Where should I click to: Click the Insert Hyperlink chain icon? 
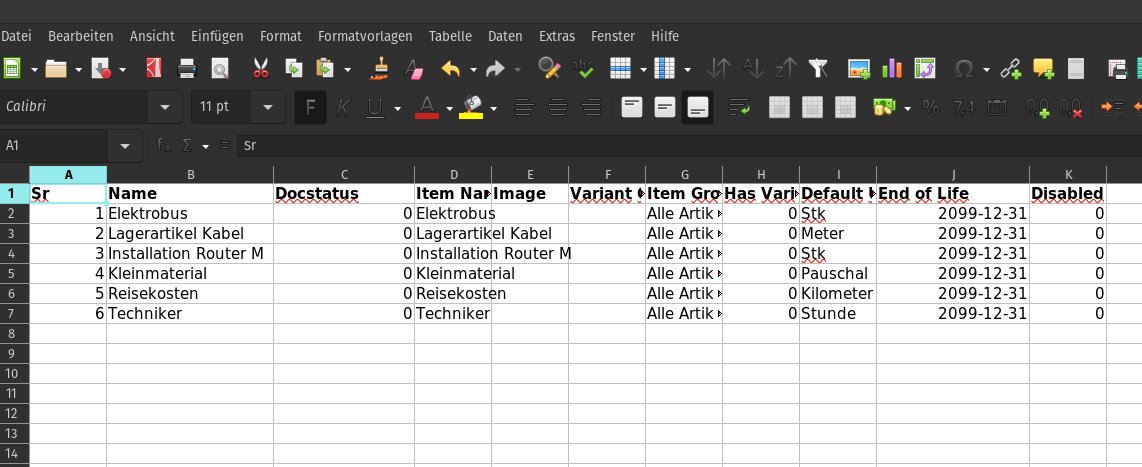(1011, 69)
